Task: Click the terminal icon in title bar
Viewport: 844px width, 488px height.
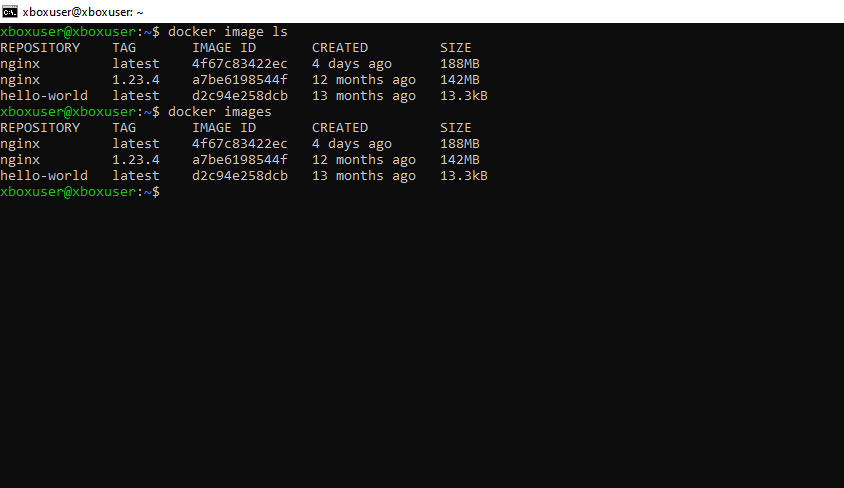Action: (11, 11)
